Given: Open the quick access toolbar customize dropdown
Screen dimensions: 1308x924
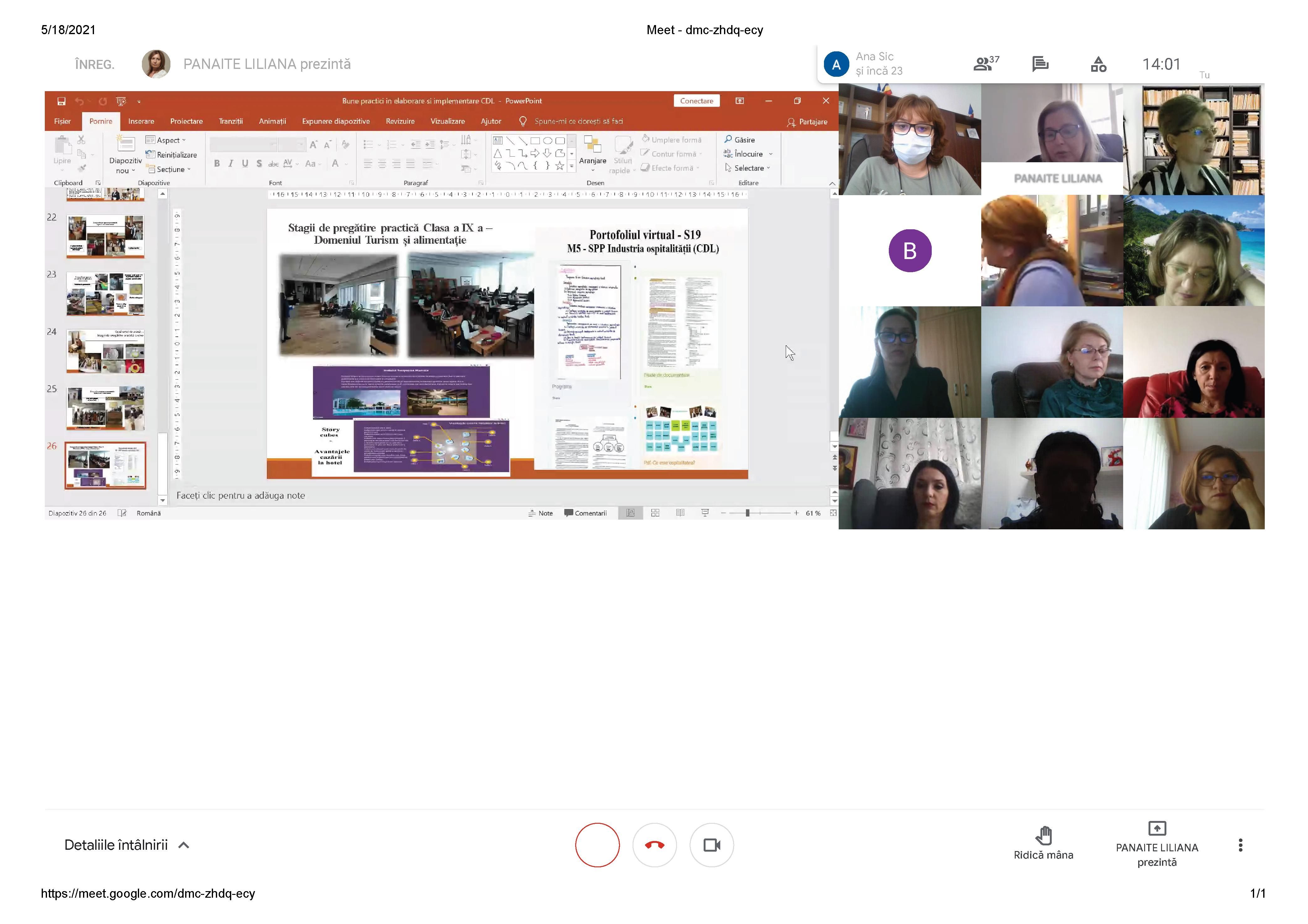Looking at the screenshot, I should (138, 101).
